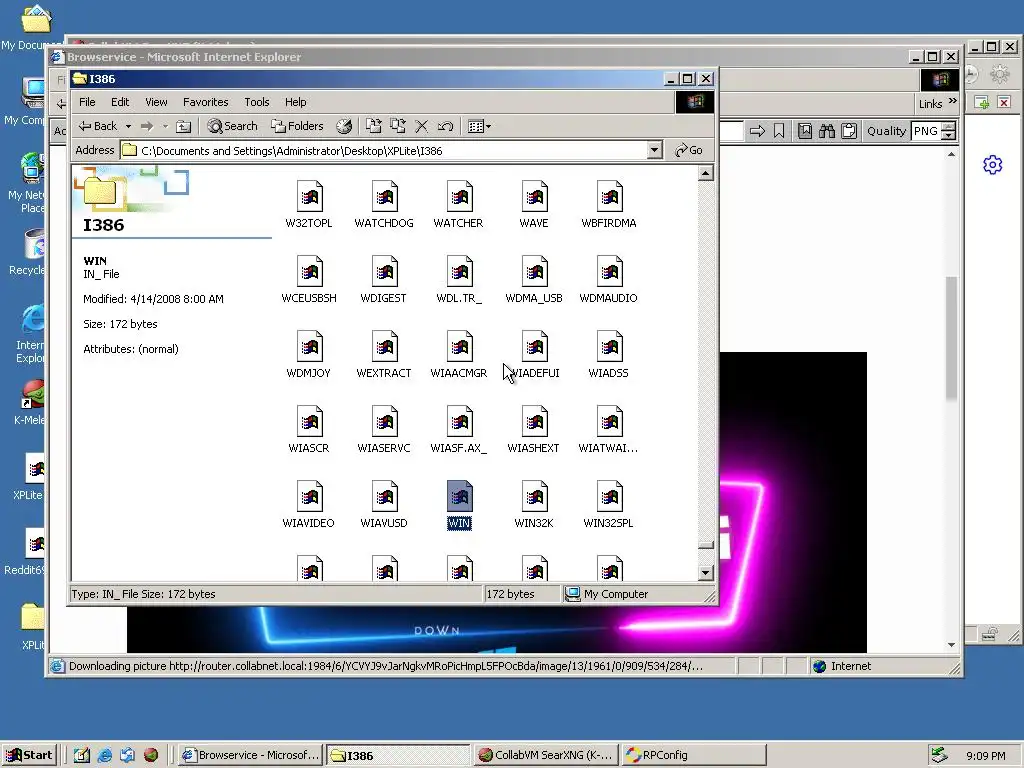Select the WDMJOY file
This screenshot has height=768, width=1024.
(x=309, y=355)
